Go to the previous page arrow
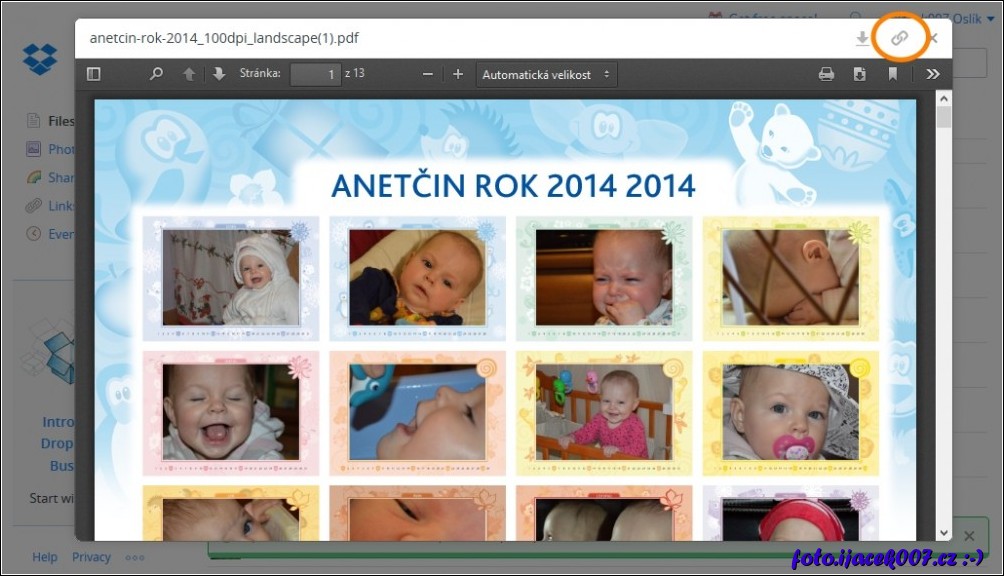This screenshot has width=1004, height=576. tap(189, 74)
